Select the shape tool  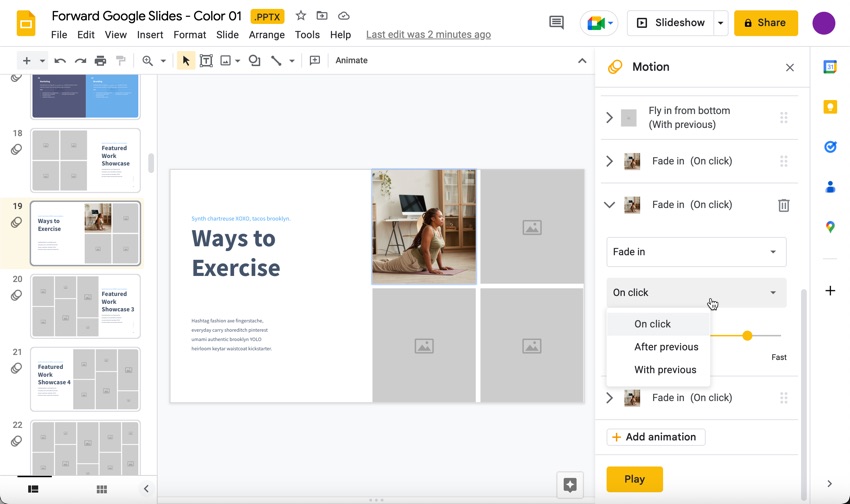(x=254, y=61)
